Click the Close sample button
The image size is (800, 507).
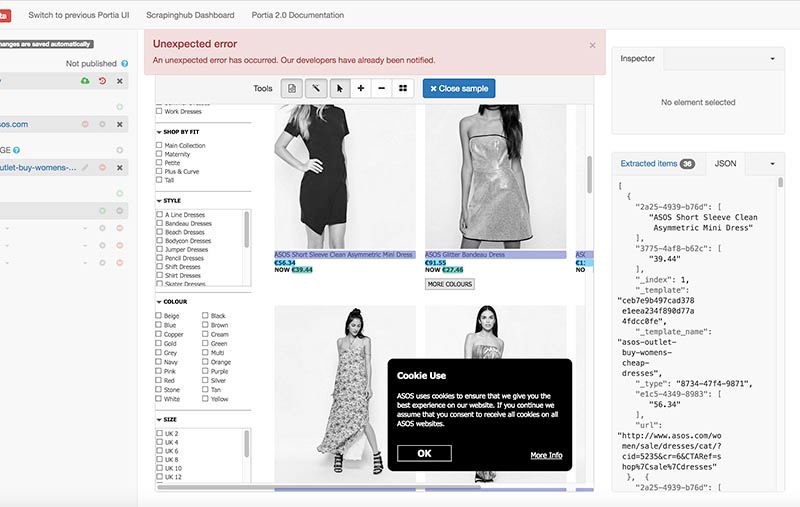pyautogui.click(x=459, y=88)
